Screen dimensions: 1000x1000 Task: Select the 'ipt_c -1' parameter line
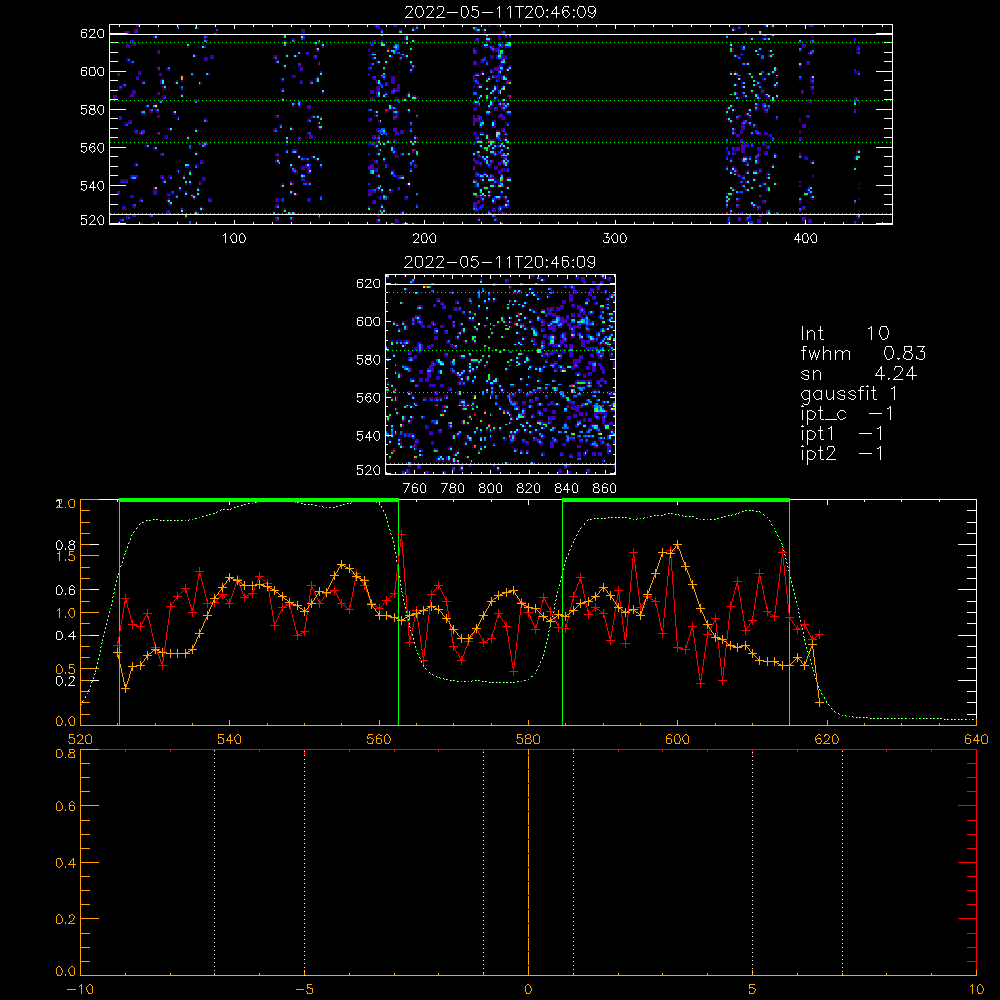(x=847, y=414)
